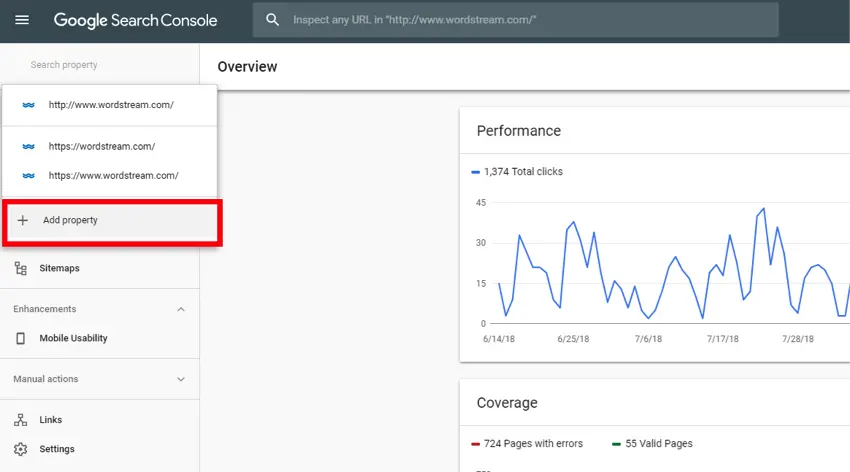Click the plus icon for Add property
This screenshot has height=472, width=850.
click(x=23, y=220)
